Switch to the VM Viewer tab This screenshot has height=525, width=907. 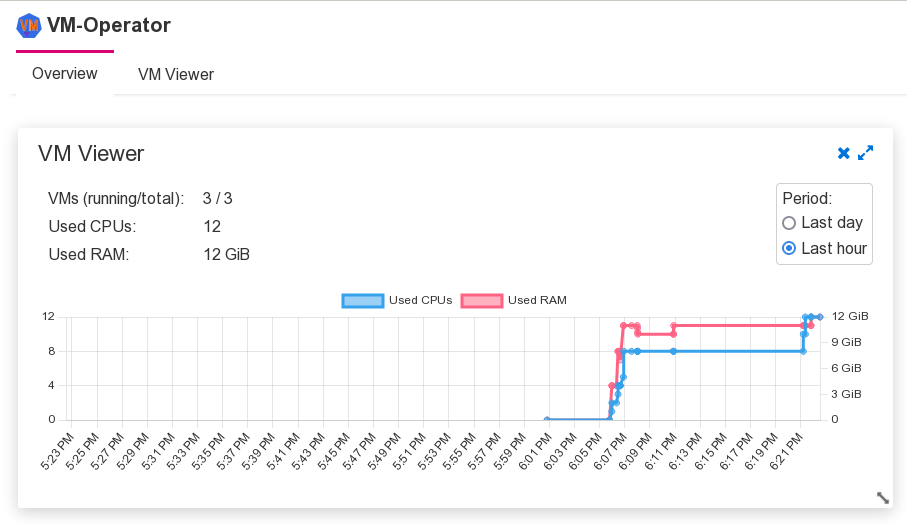(176, 74)
